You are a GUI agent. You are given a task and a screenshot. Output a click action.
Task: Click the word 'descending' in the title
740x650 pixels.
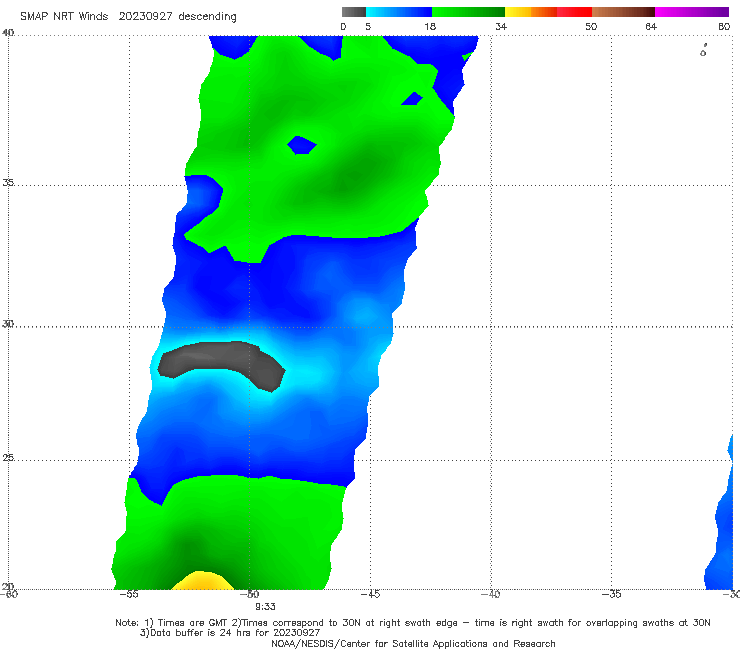(x=207, y=16)
